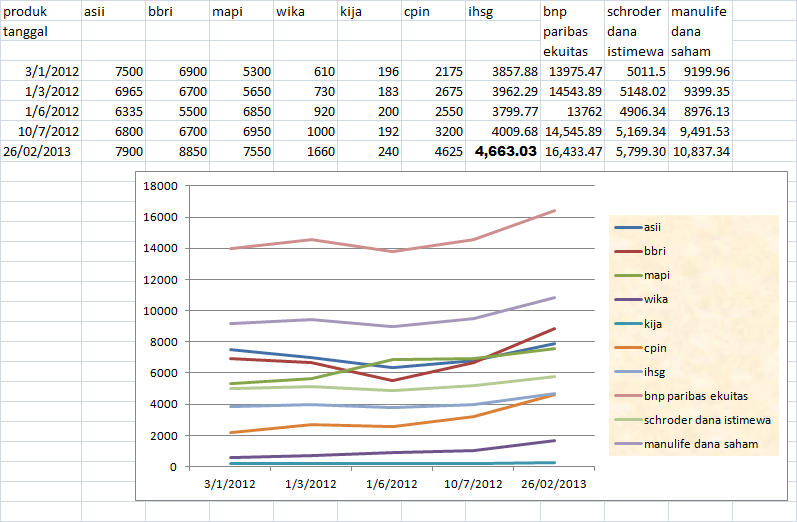Select manulife value 10,837.34

click(x=700, y=151)
